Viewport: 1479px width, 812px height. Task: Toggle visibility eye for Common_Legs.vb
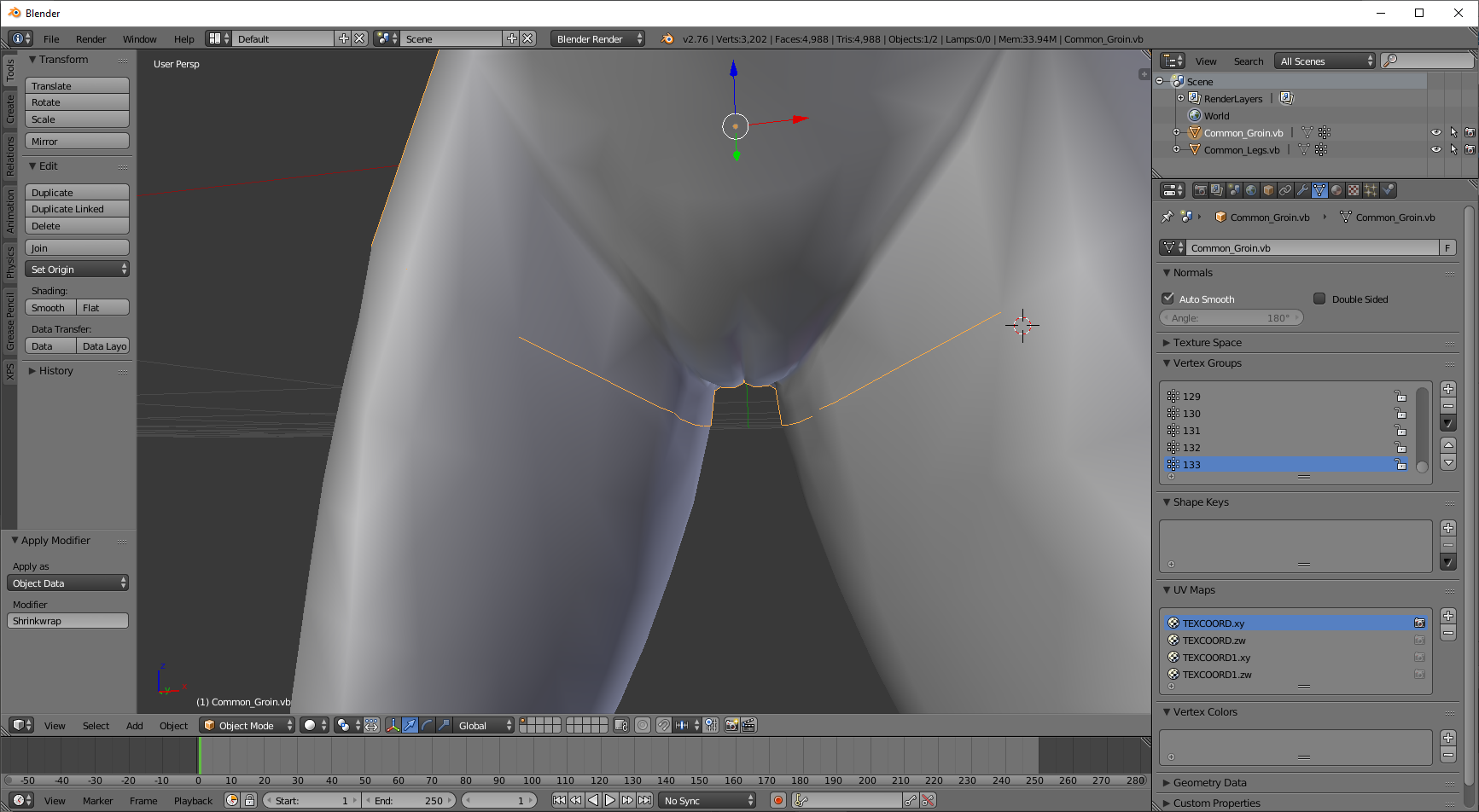click(x=1436, y=149)
